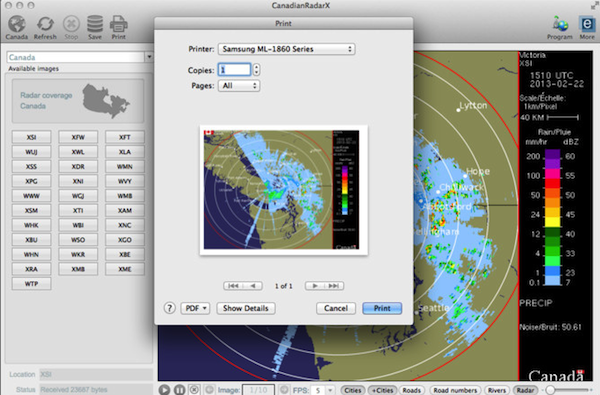600x395 pixels.
Task: Toggle the Roads overlay
Action: point(412,390)
